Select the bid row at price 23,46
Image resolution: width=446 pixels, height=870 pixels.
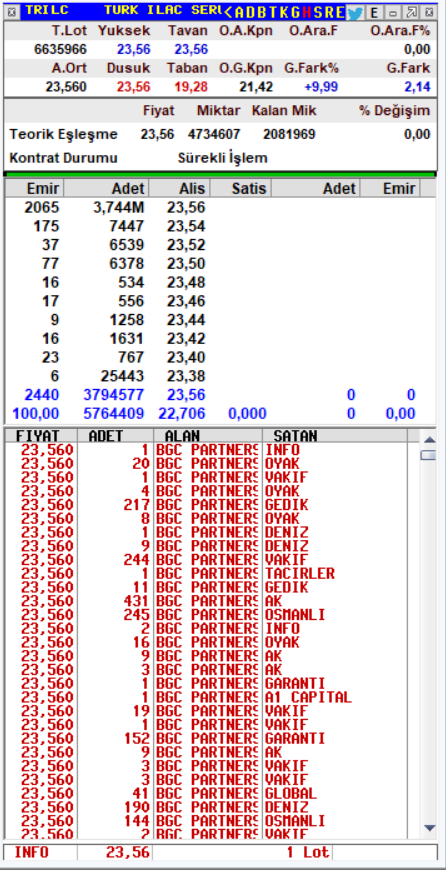pyautogui.click(x=219, y=301)
